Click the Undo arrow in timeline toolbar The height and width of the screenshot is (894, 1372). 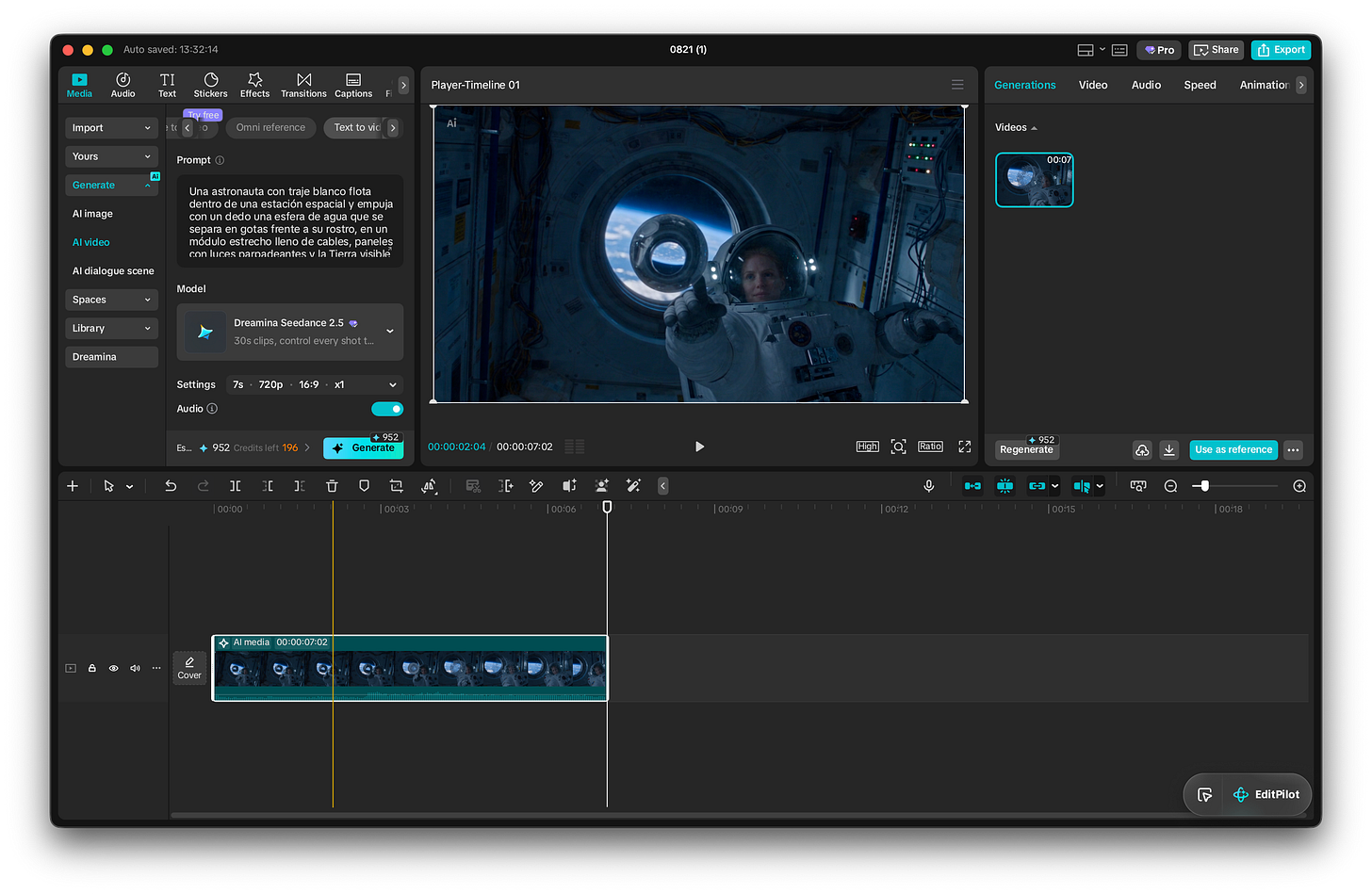click(171, 486)
